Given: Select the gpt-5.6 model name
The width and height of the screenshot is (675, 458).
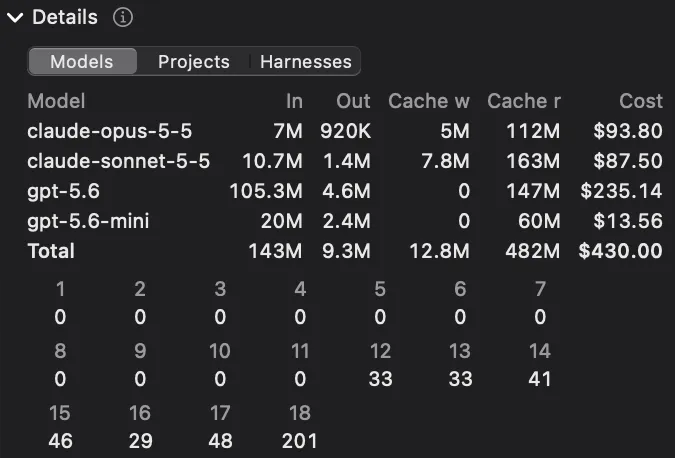Looking at the screenshot, I should [x=63, y=192].
